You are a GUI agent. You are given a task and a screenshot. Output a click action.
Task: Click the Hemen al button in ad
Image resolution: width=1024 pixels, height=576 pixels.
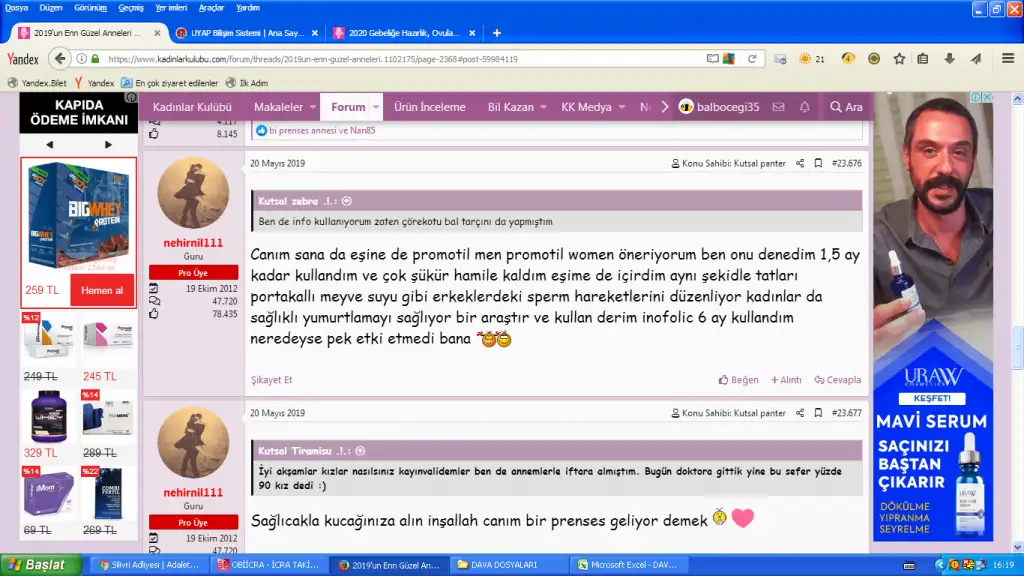102,290
